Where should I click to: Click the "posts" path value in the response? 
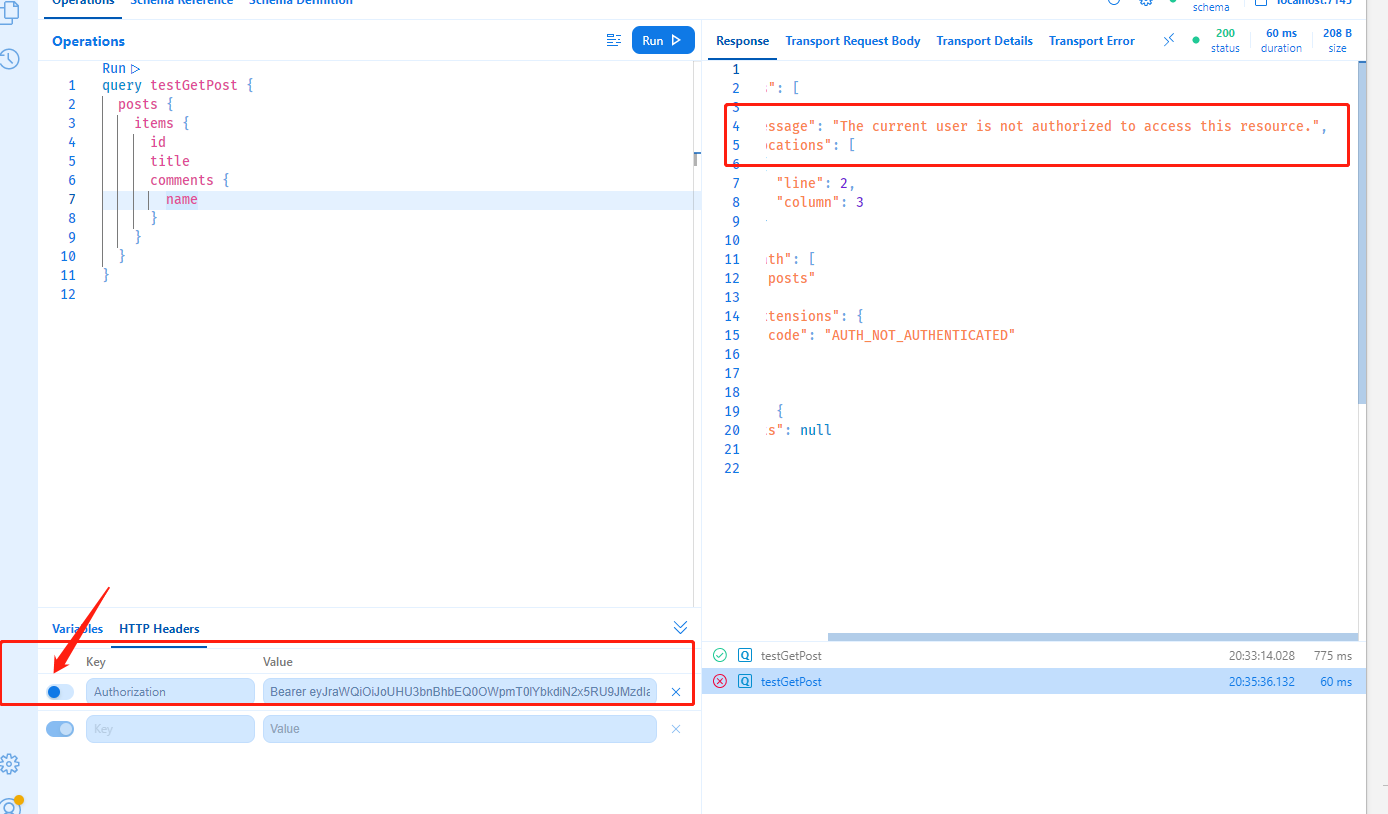pos(791,278)
